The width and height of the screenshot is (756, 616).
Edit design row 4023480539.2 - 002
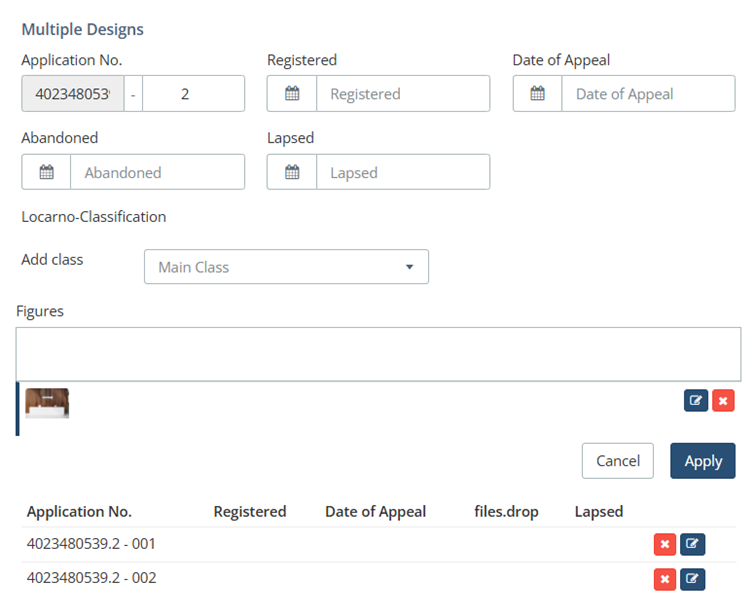(692, 579)
